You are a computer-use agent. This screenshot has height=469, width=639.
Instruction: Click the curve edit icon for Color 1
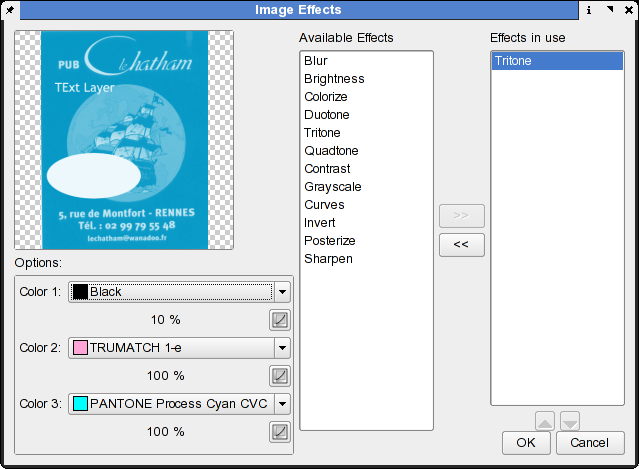coord(280,320)
